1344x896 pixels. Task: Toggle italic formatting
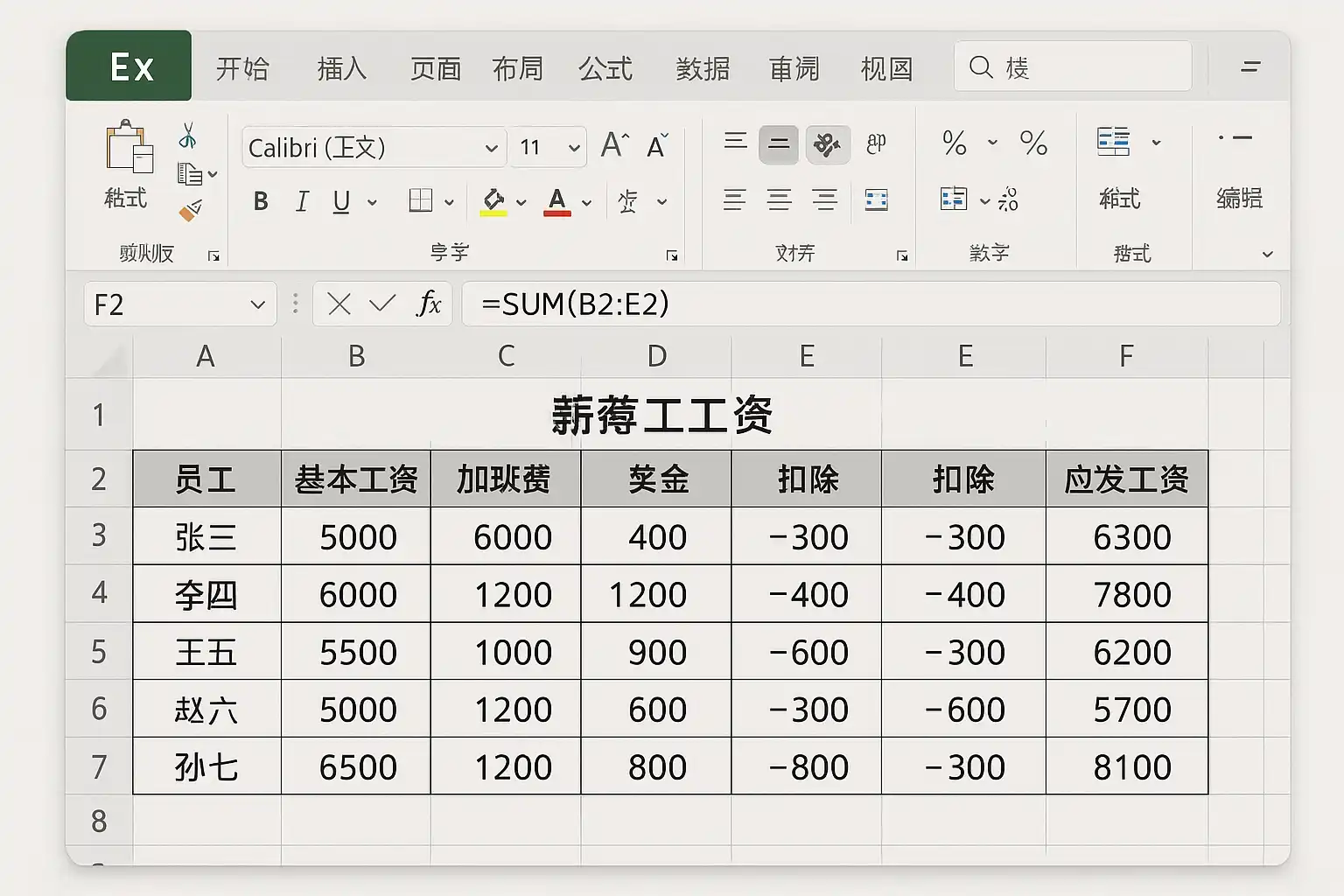[x=302, y=202]
